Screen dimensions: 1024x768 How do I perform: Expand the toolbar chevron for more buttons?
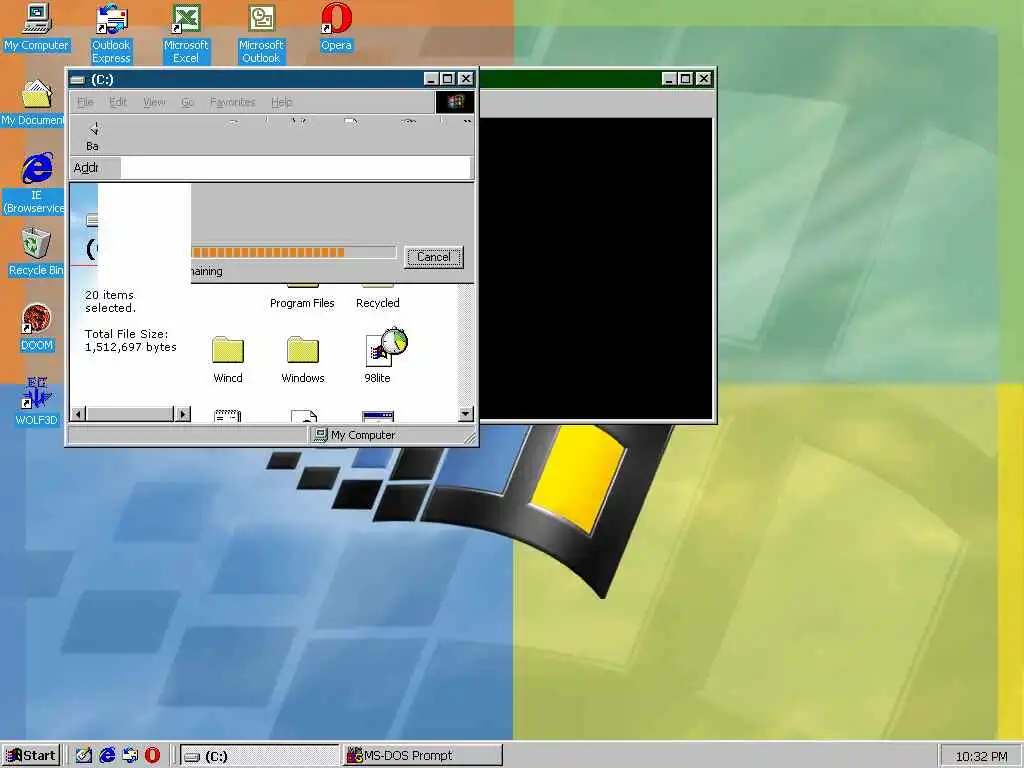(467, 122)
